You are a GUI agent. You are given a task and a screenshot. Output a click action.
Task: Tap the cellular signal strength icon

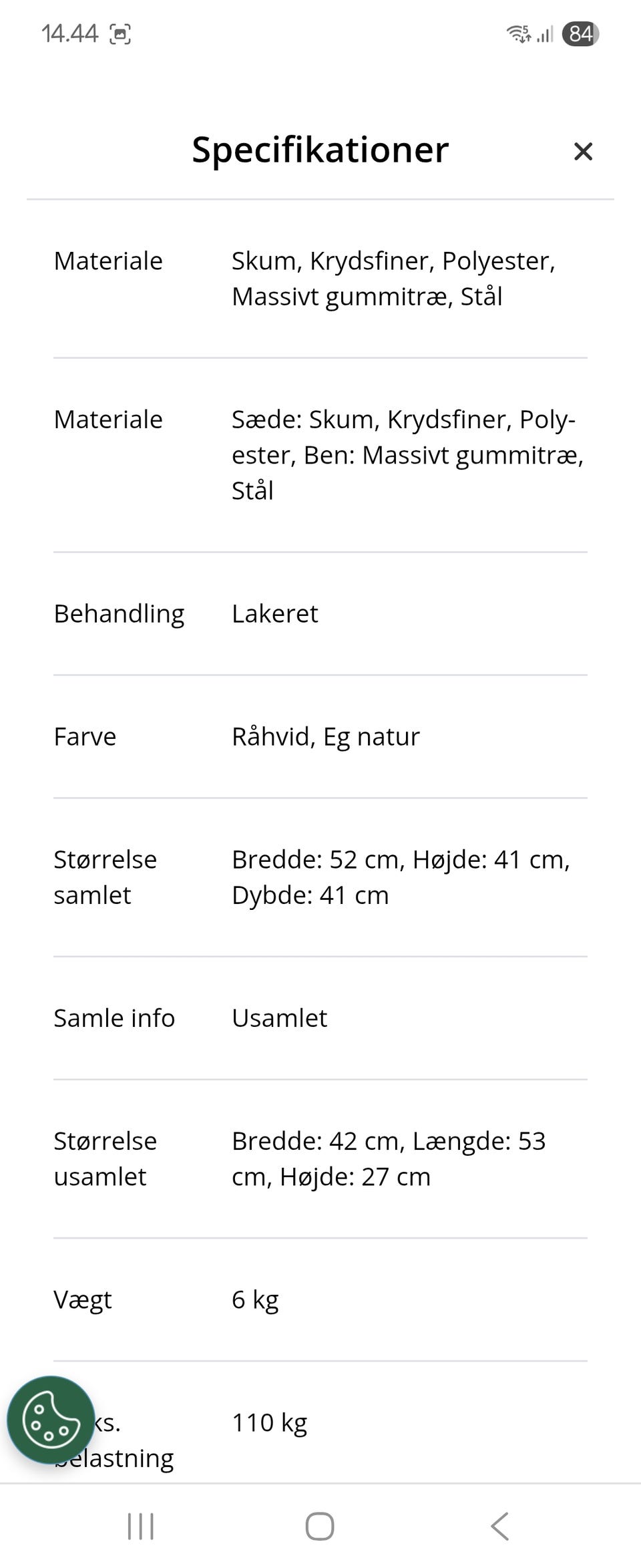click(544, 33)
